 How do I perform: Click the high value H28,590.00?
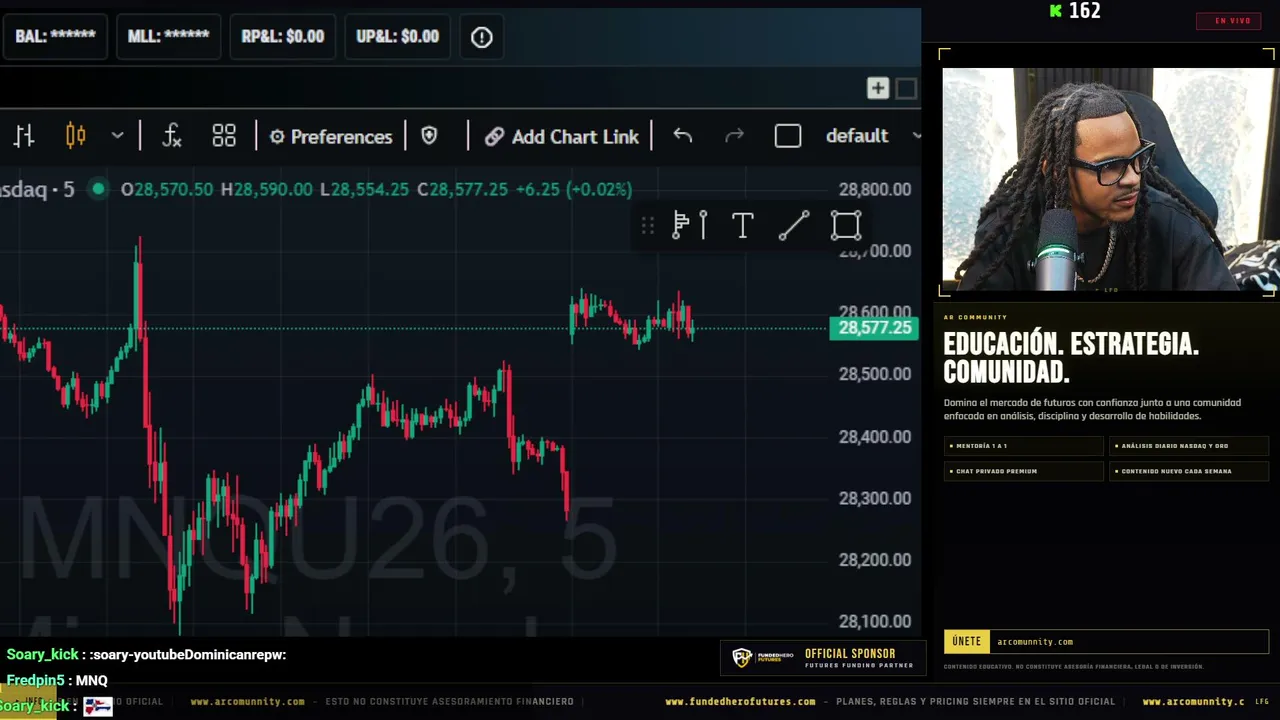pos(267,190)
